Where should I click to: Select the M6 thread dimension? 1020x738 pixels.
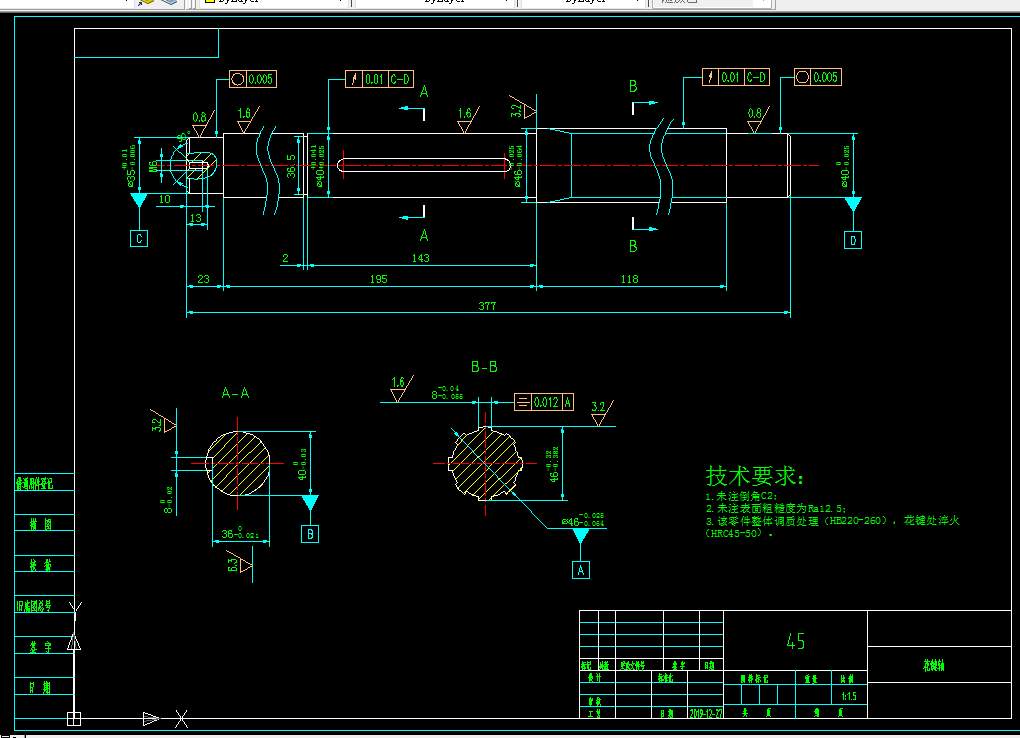click(154, 167)
